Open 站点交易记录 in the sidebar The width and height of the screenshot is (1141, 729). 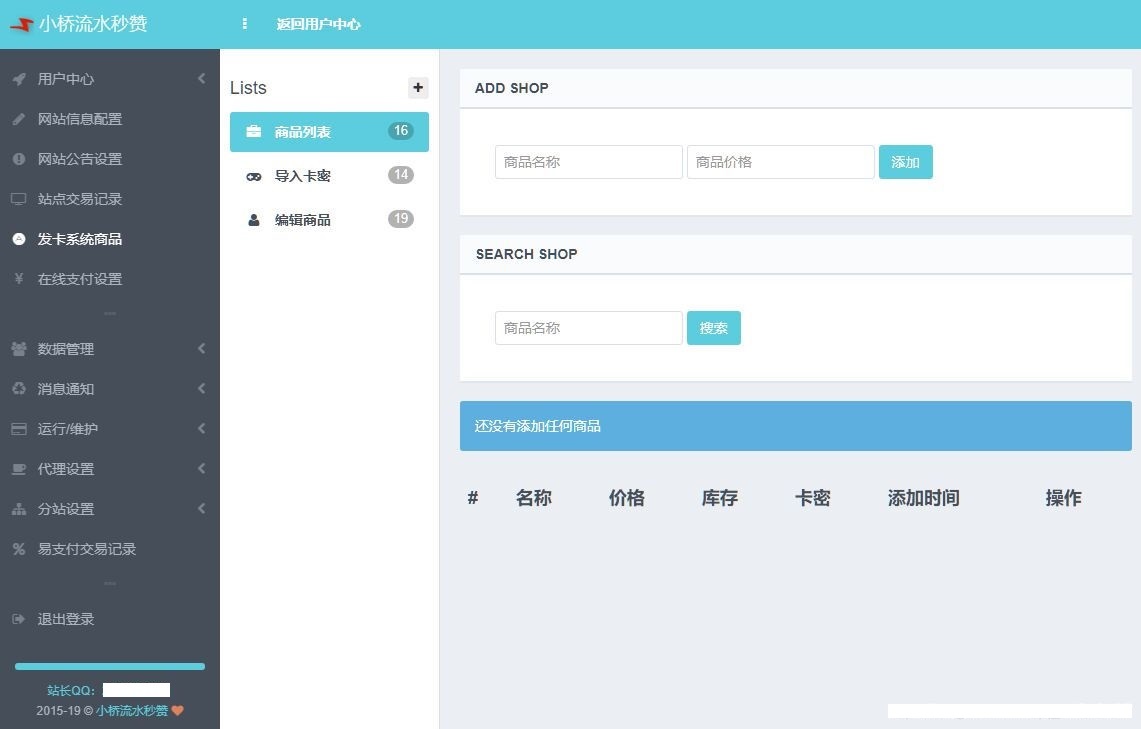coord(80,199)
